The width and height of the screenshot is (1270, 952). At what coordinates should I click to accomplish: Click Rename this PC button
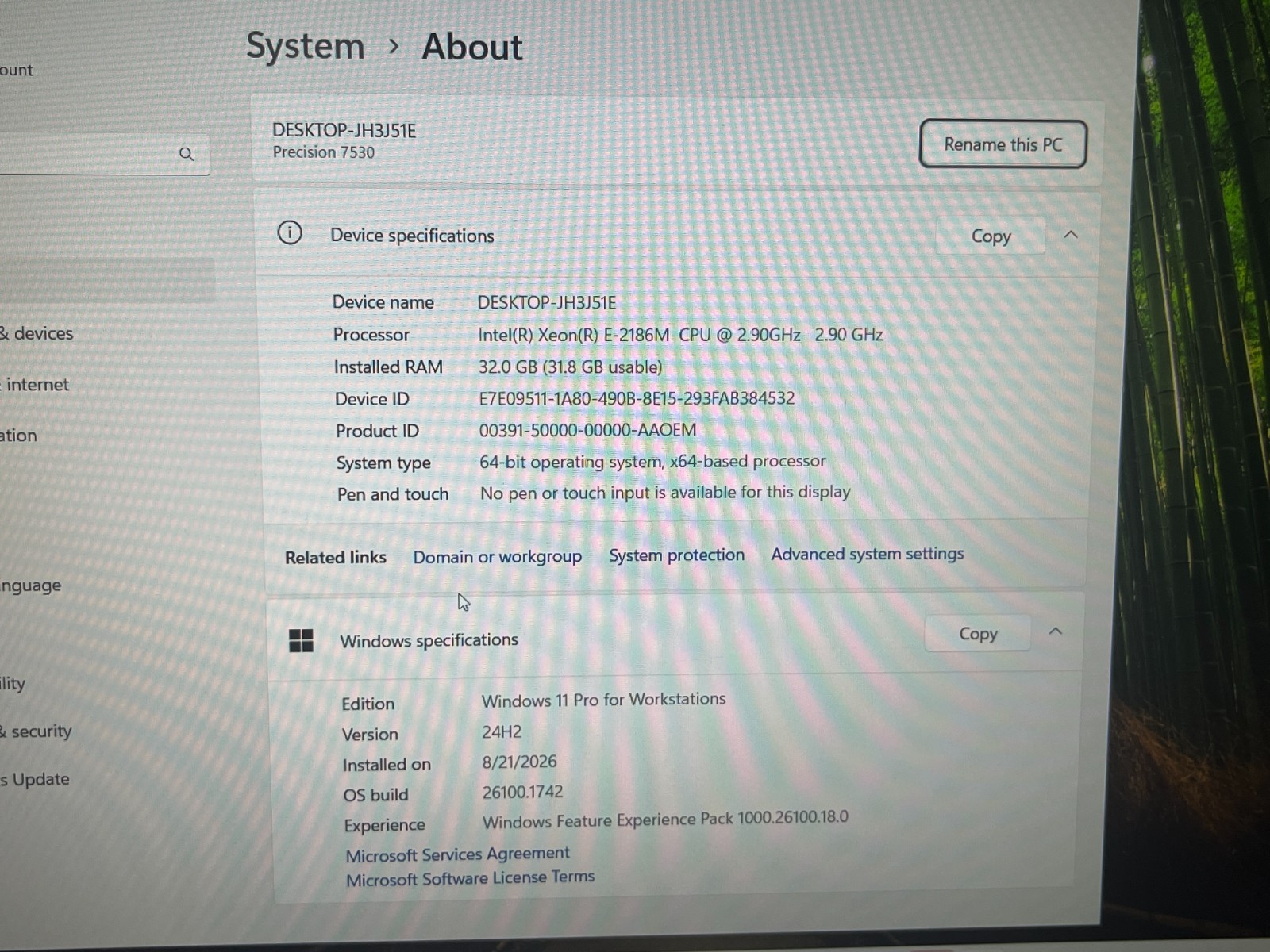tap(1003, 144)
